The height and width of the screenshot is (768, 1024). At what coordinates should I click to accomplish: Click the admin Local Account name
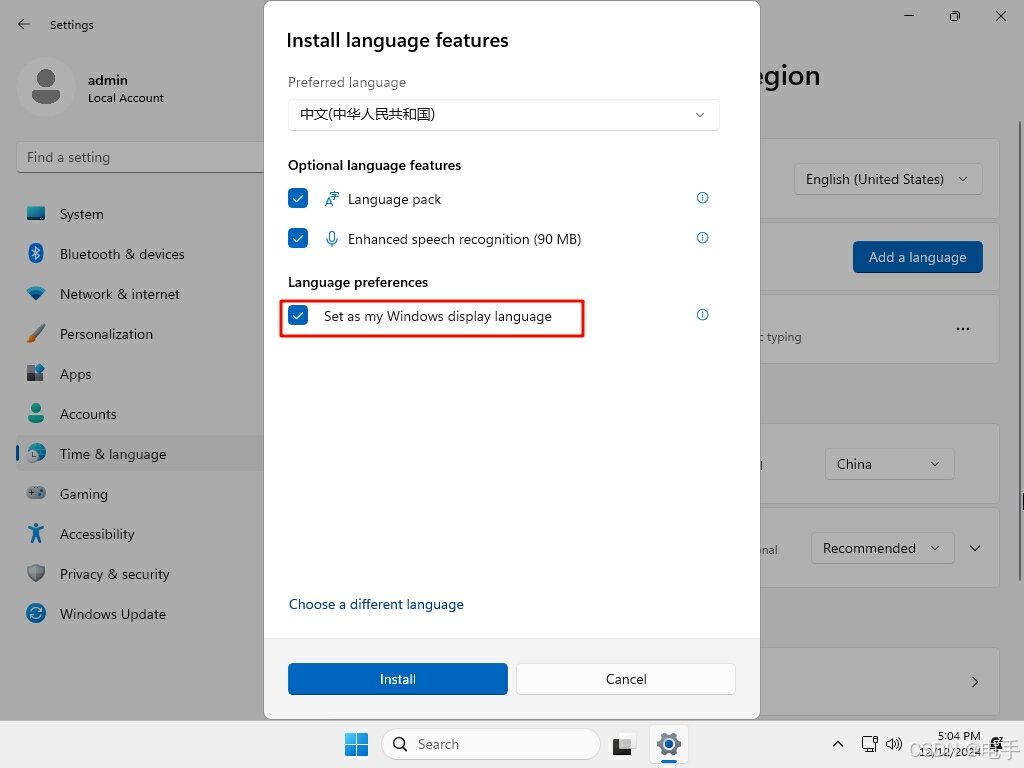point(125,88)
